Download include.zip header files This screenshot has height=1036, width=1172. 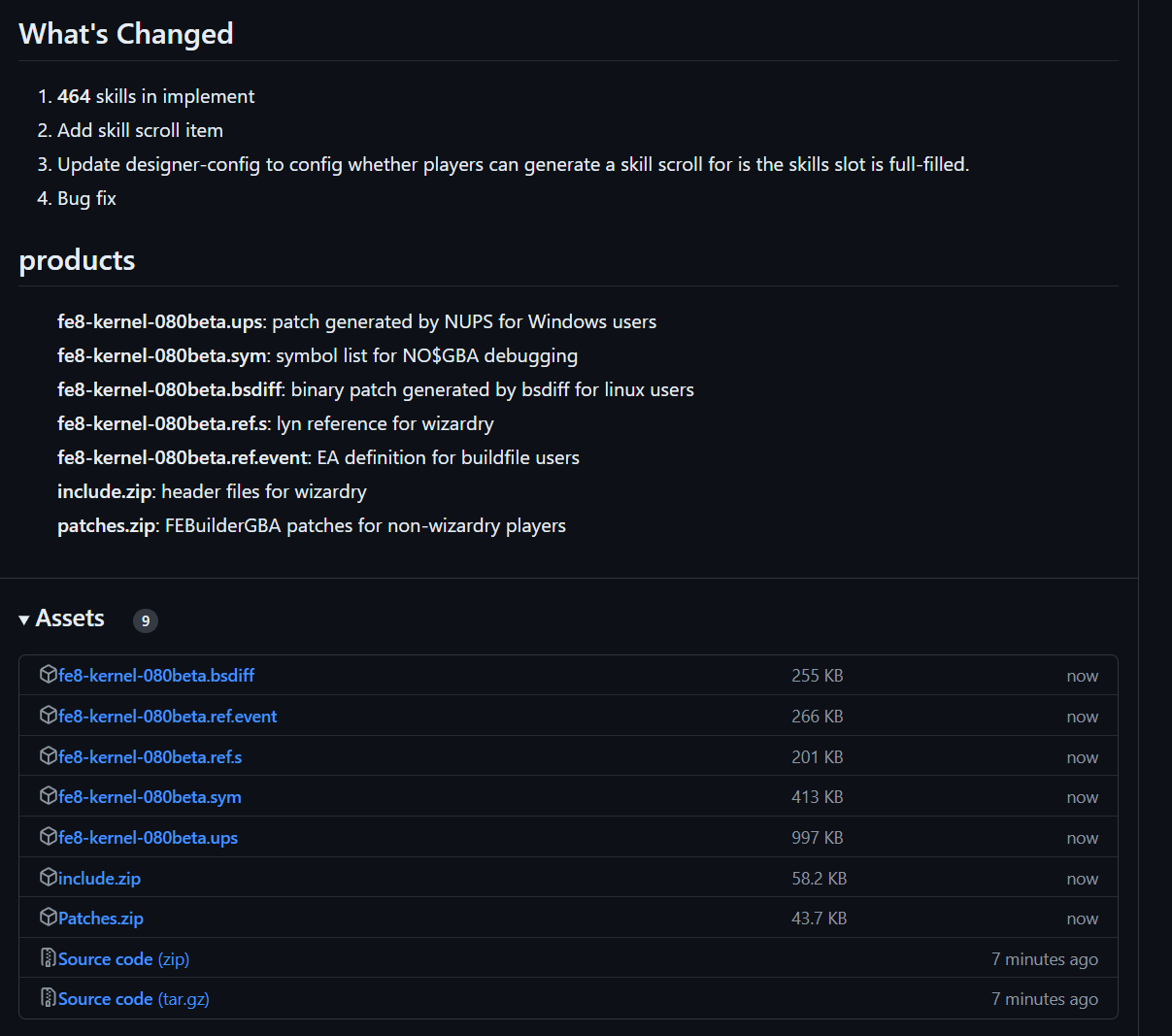click(99, 879)
